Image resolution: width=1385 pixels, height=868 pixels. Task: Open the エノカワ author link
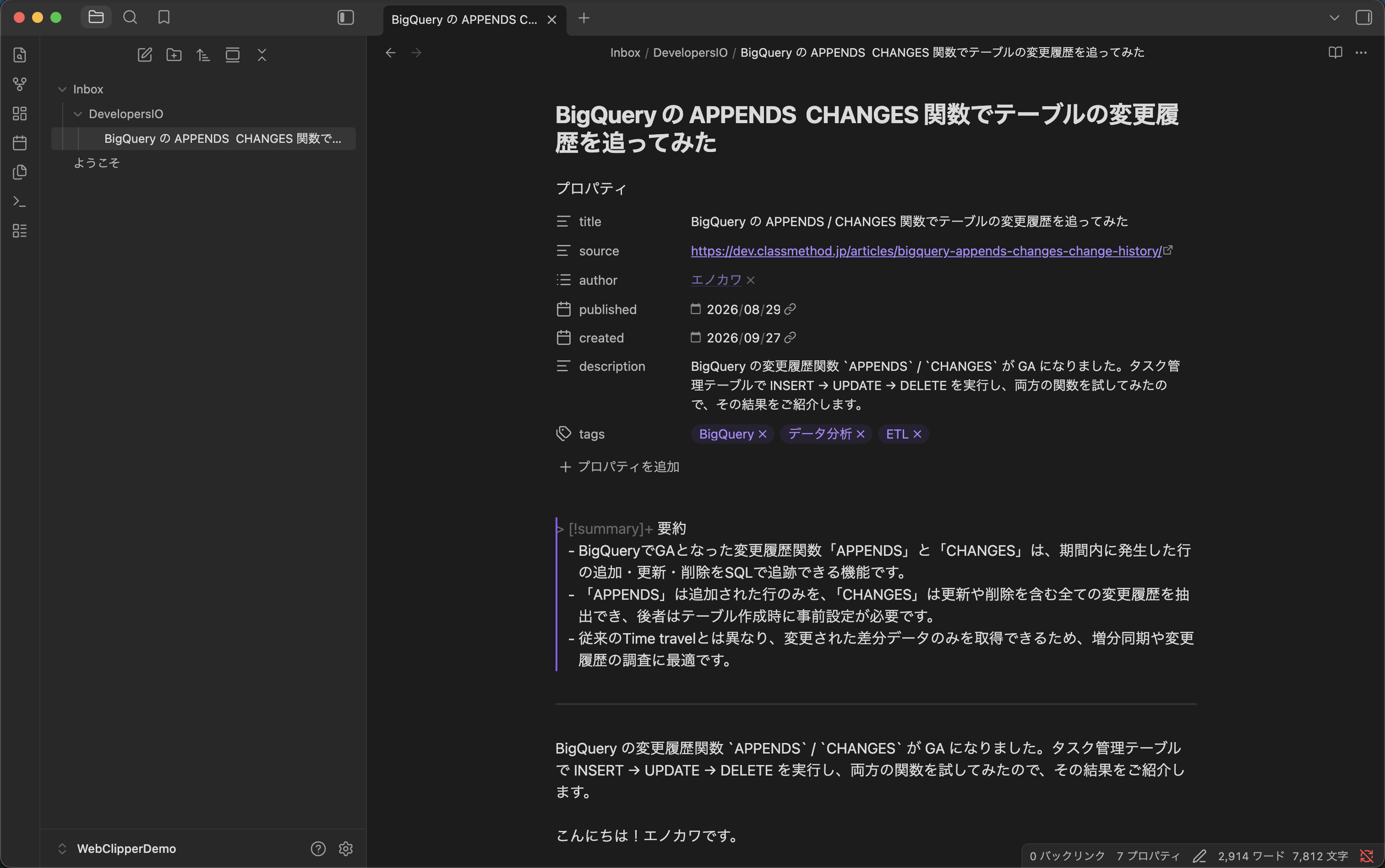click(x=716, y=280)
